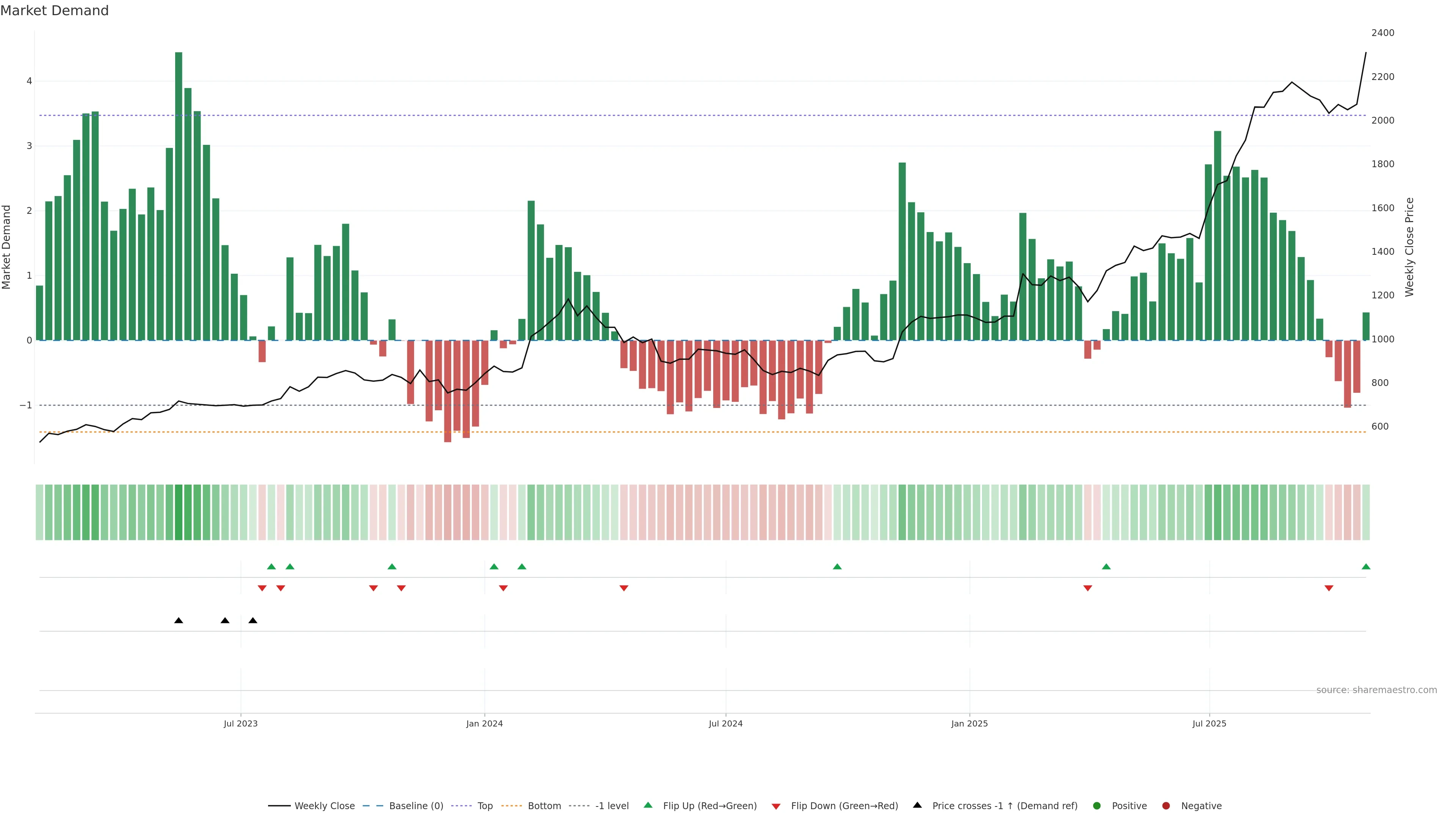Click the Negative red circle legend icon
This screenshot has width=1456, height=819.
1166,806
